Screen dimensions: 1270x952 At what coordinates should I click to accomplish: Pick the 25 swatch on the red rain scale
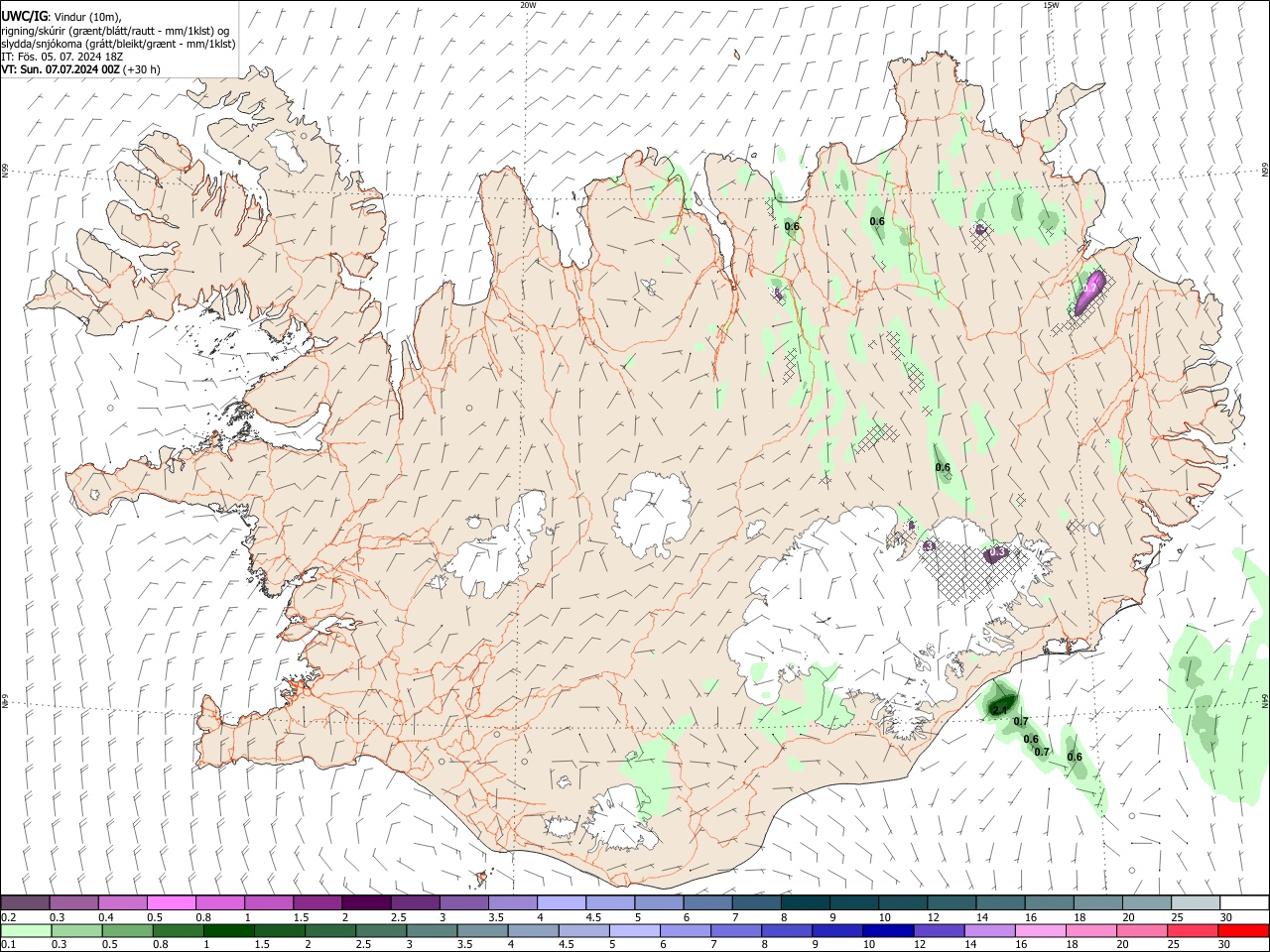tap(1194, 930)
